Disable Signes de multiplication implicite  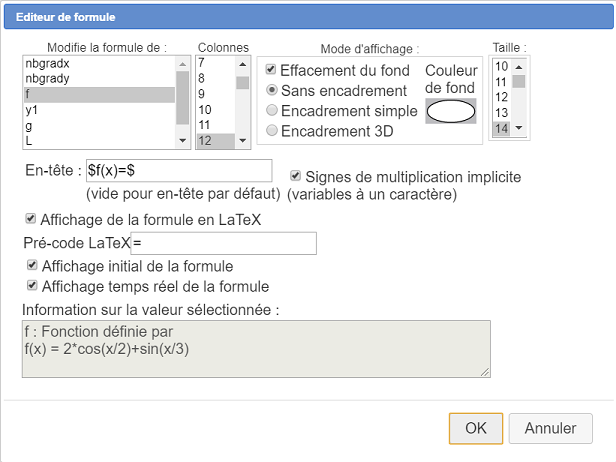coord(295,176)
